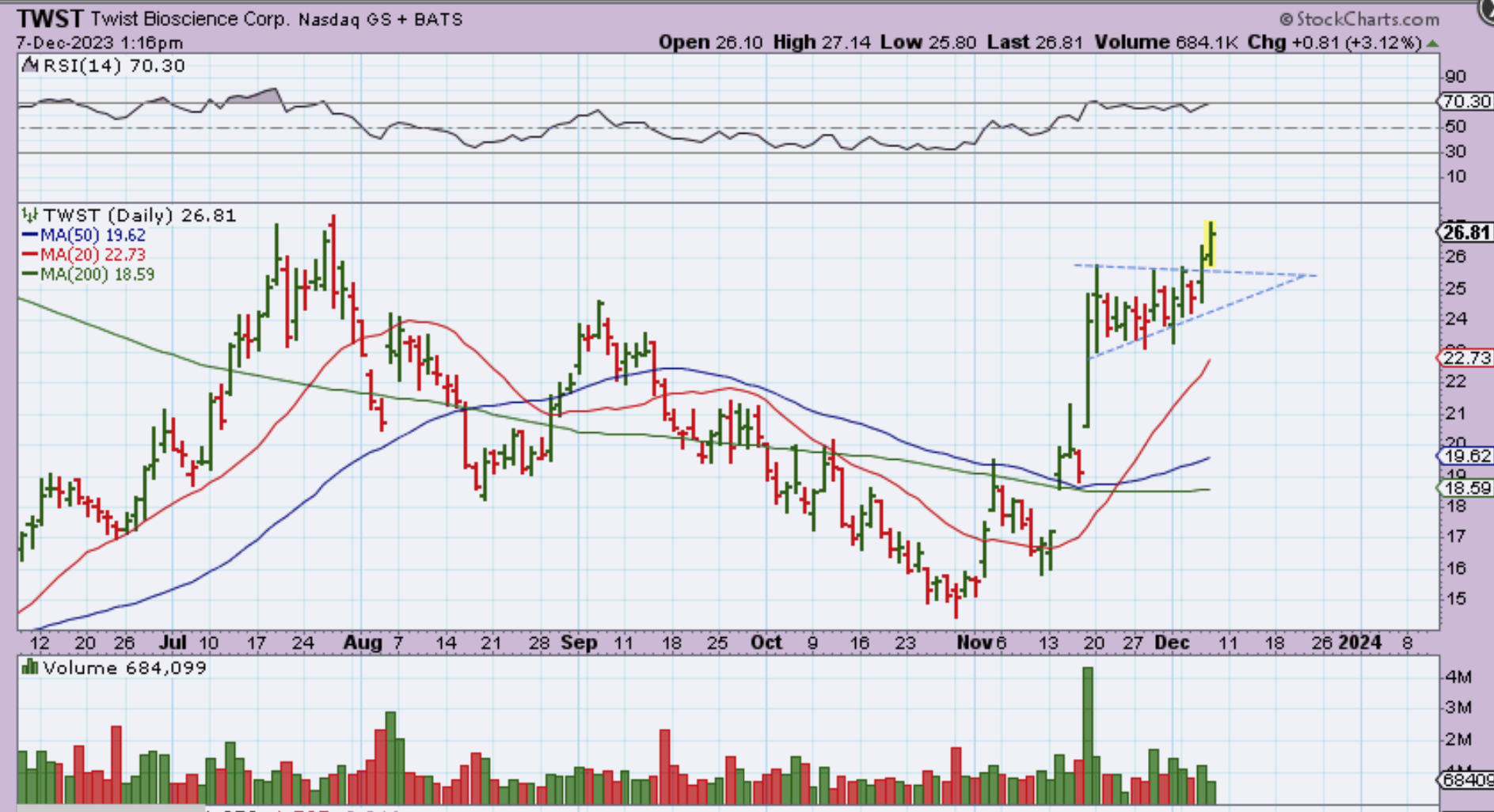
Task: Click the apex of the dashed triangle trendlines
Action: coord(1306,275)
